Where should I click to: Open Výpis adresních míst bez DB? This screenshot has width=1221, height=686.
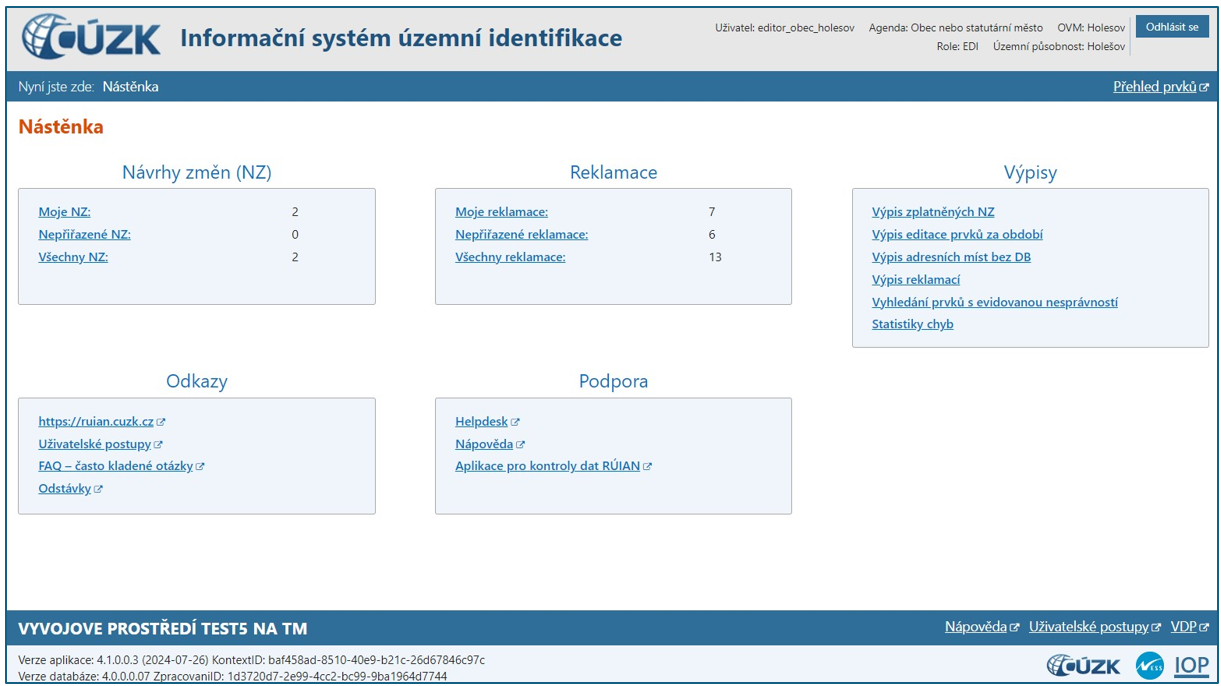click(x=950, y=257)
